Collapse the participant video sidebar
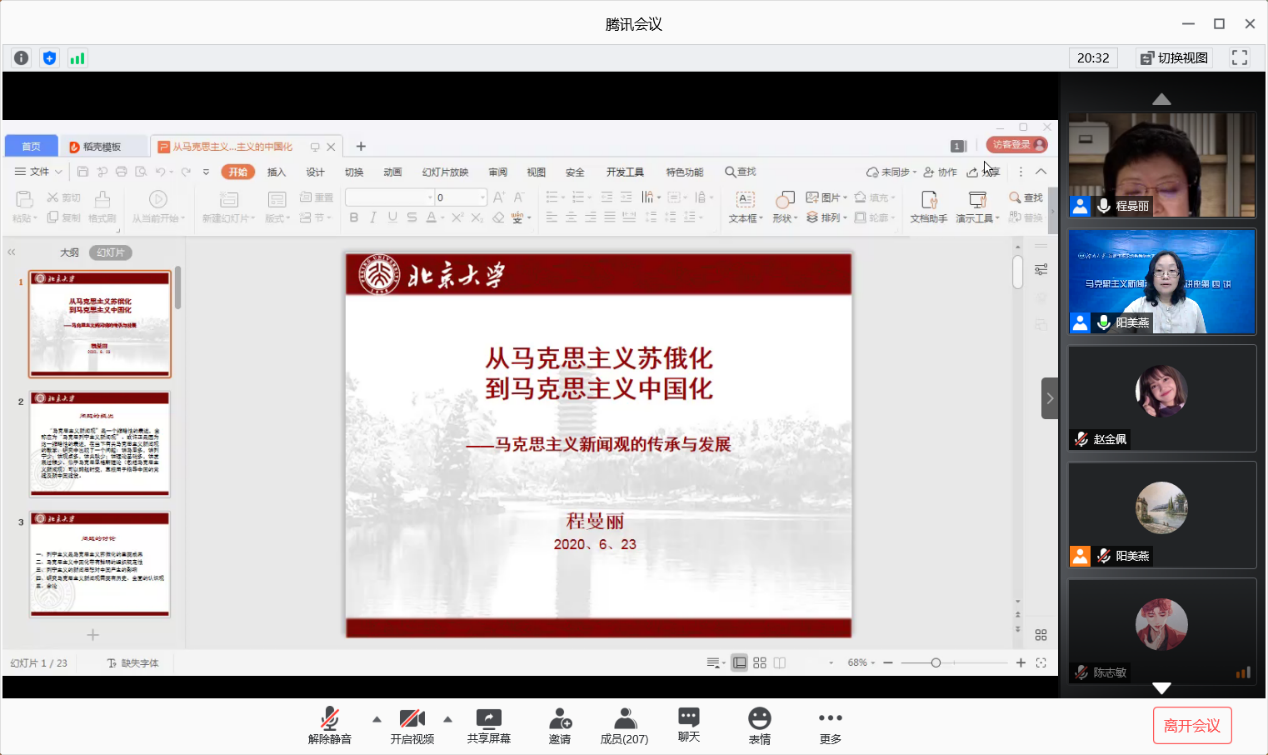 pos(1049,398)
